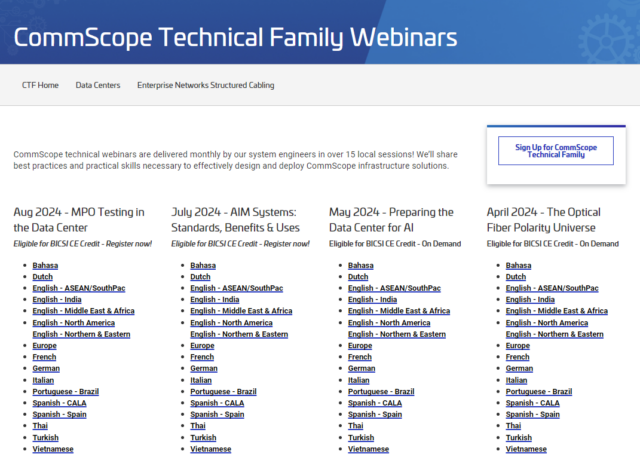Screen dimensions: 640x463
Task: Open French link under May 2024
Action: pos(360,357)
